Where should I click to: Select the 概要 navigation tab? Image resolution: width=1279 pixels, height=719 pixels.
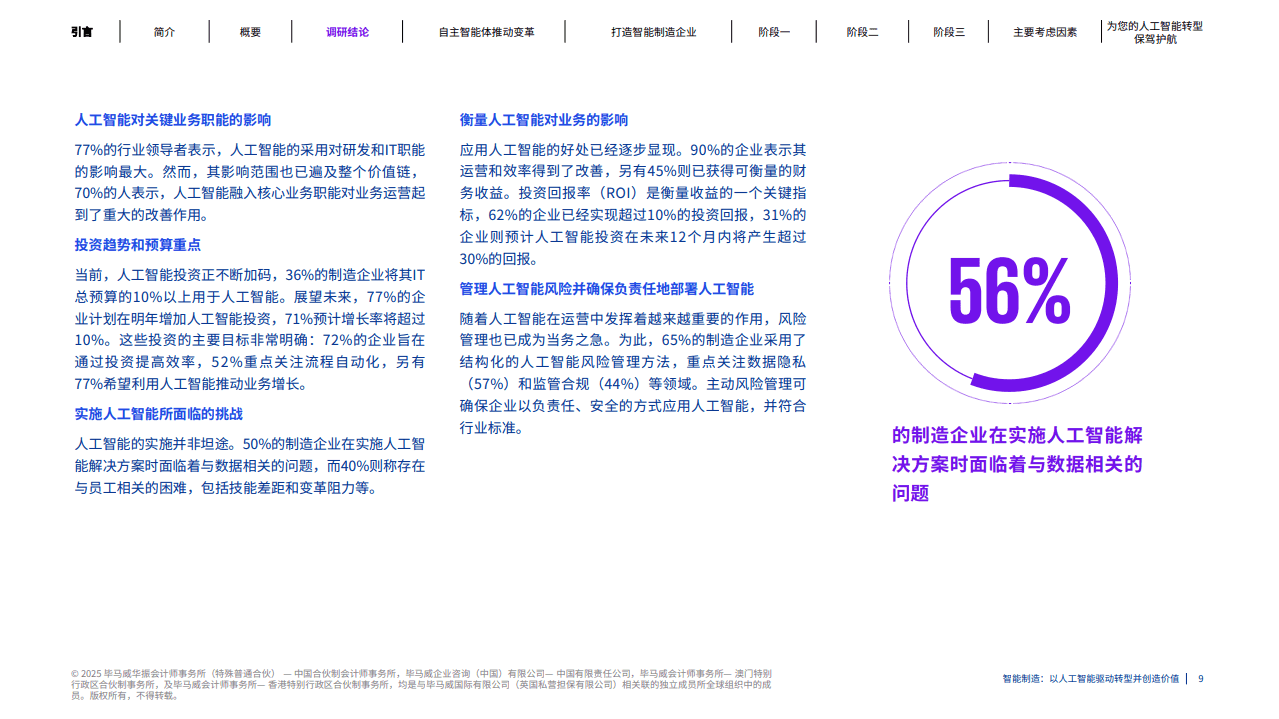248,31
